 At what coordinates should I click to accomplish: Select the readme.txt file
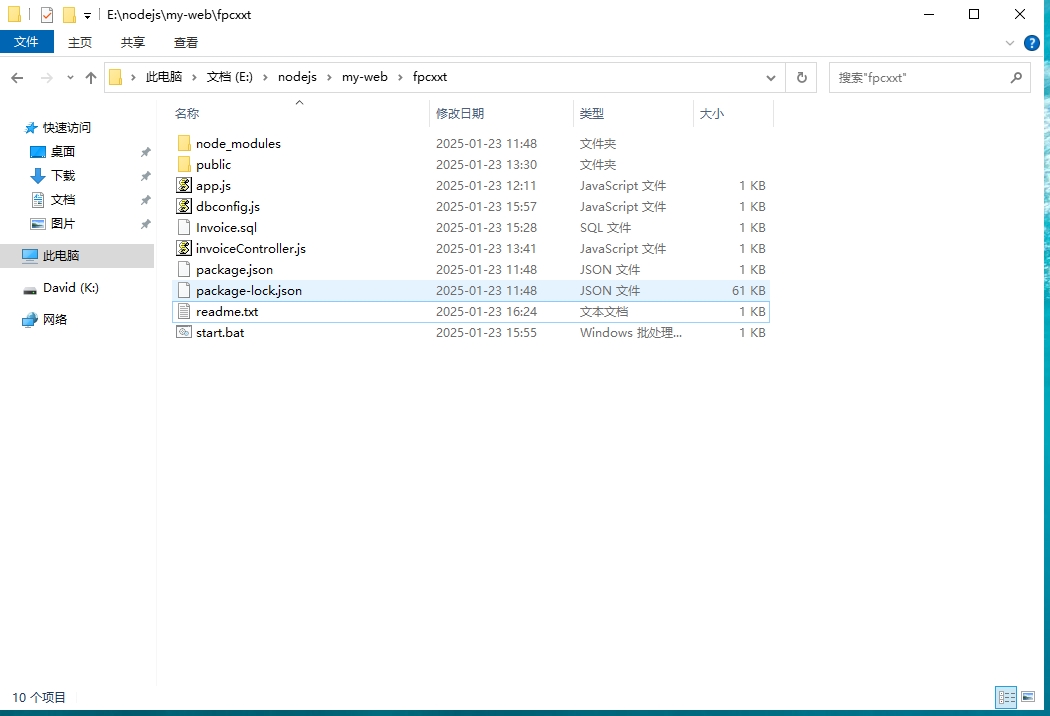pos(228,311)
